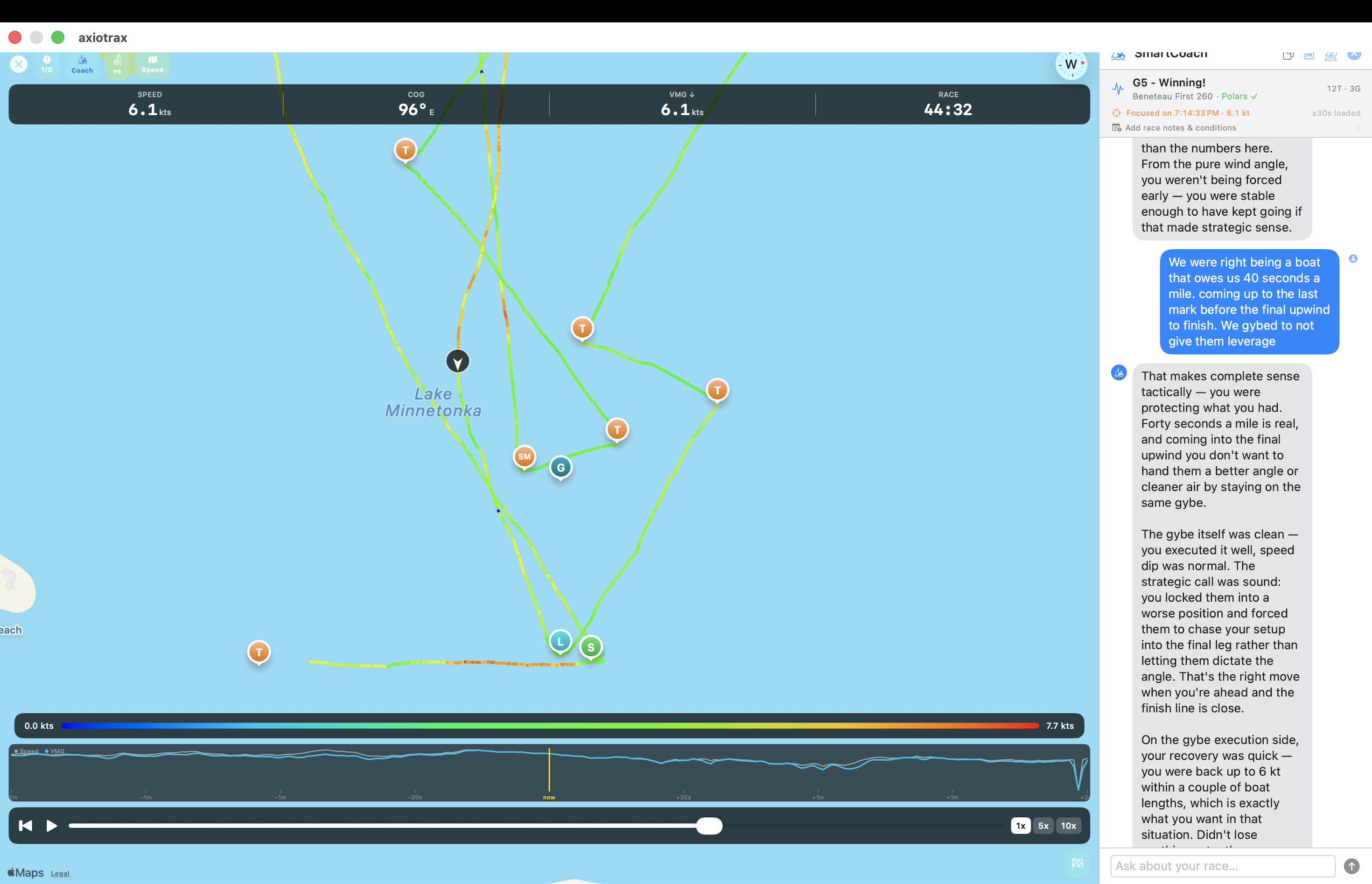Send the message with the arrow button
Image resolution: width=1372 pixels, height=884 pixels.
(x=1351, y=866)
